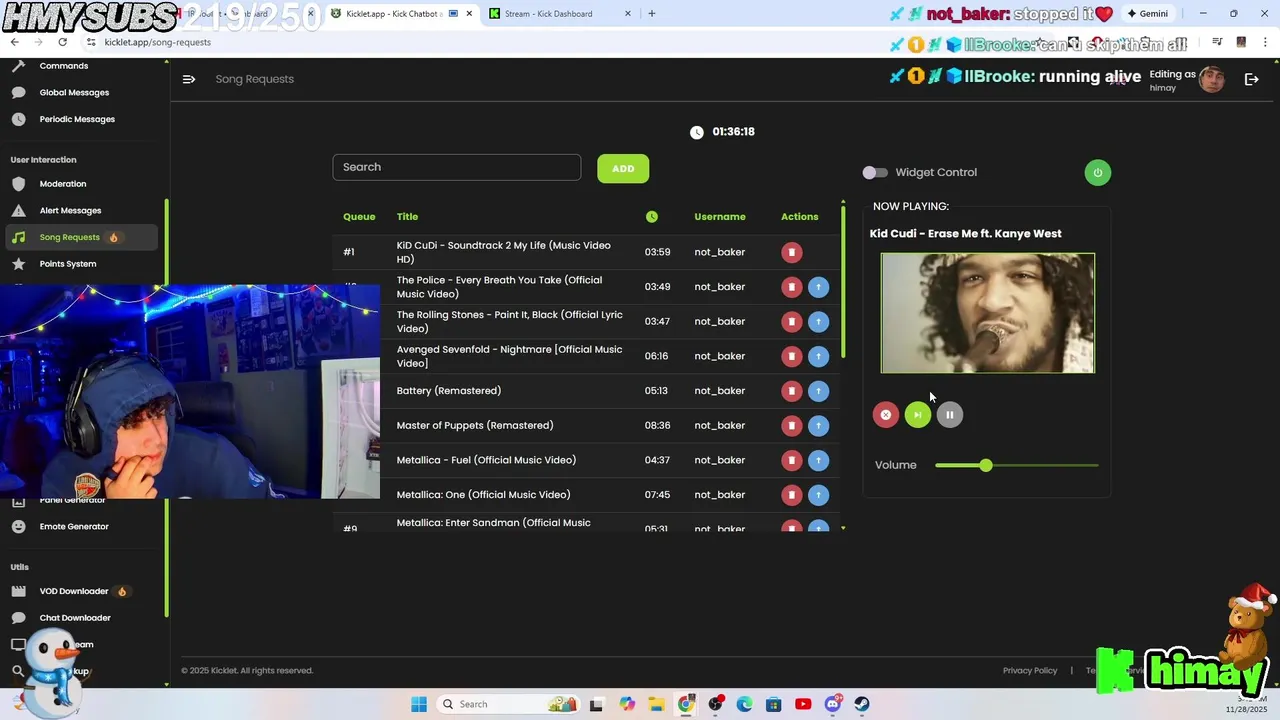1280x720 pixels.
Task: Close the Kicklet.app browser tab
Action: tap(469, 14)
